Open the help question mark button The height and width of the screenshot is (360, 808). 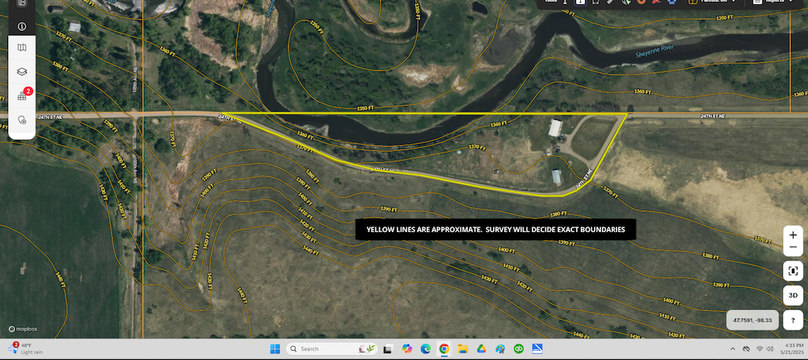tap(793, 320)
